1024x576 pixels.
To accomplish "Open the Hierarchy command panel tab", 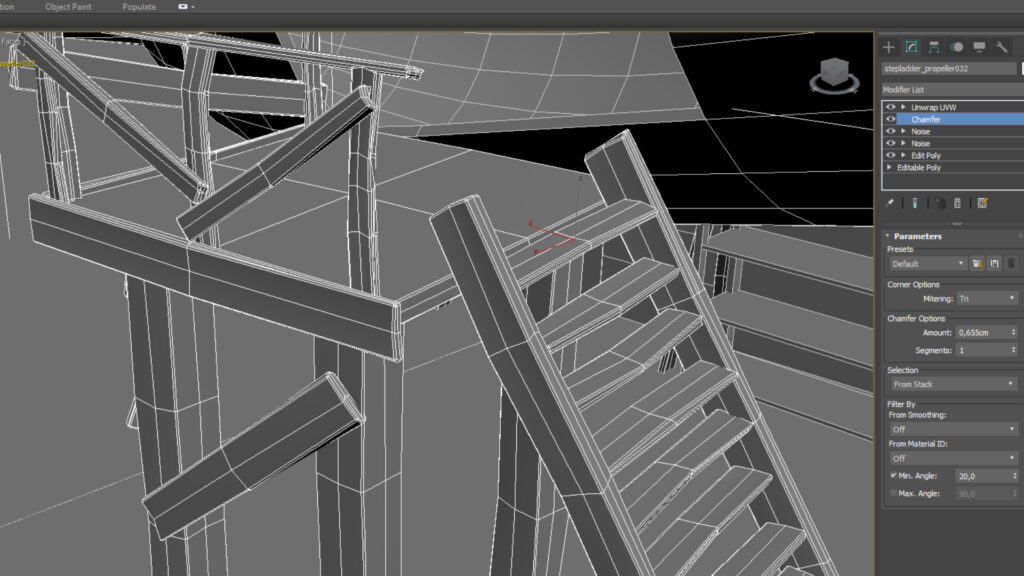I will (934, 47).
